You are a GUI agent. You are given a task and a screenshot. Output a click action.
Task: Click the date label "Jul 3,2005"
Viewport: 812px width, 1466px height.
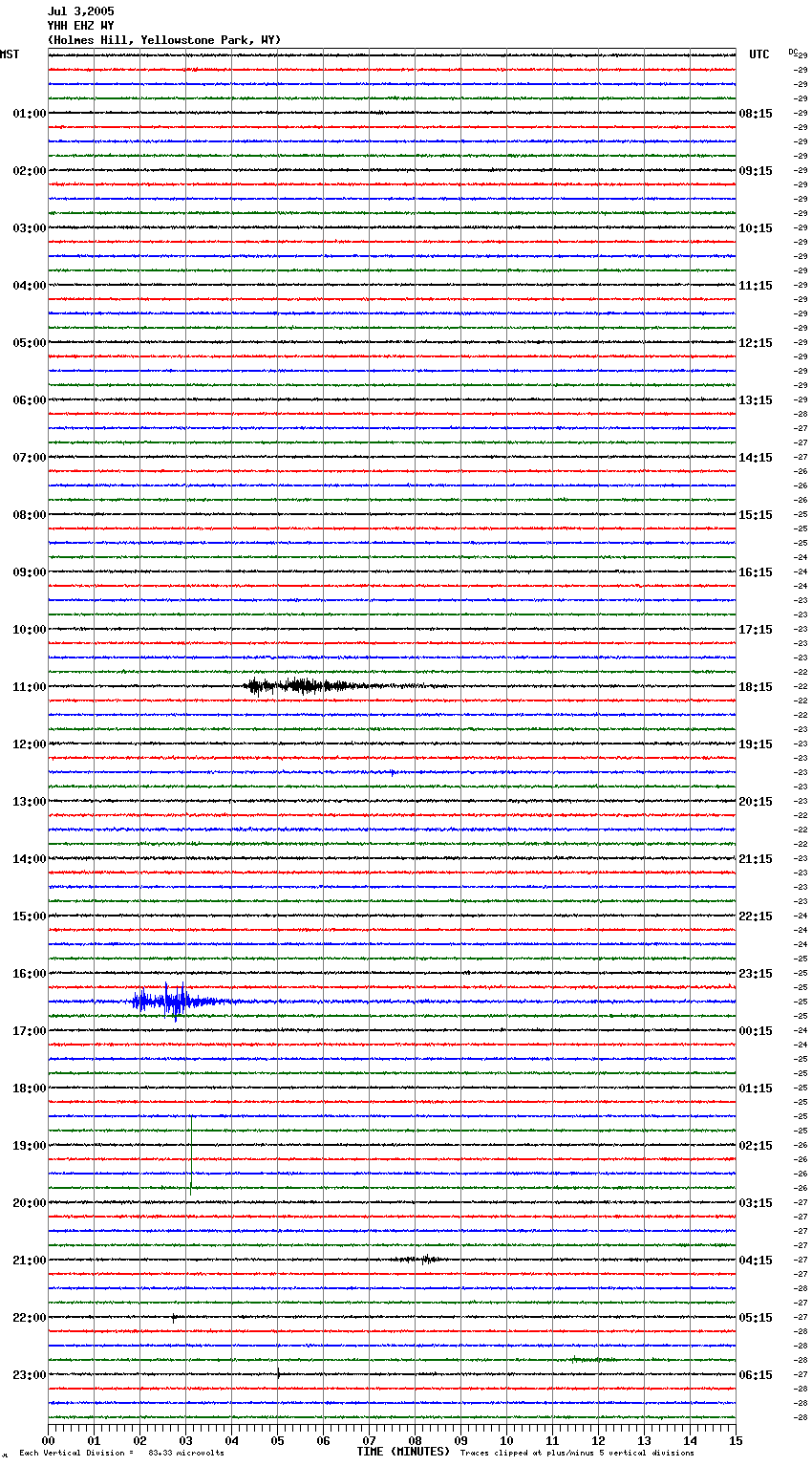tap(80, 11)
